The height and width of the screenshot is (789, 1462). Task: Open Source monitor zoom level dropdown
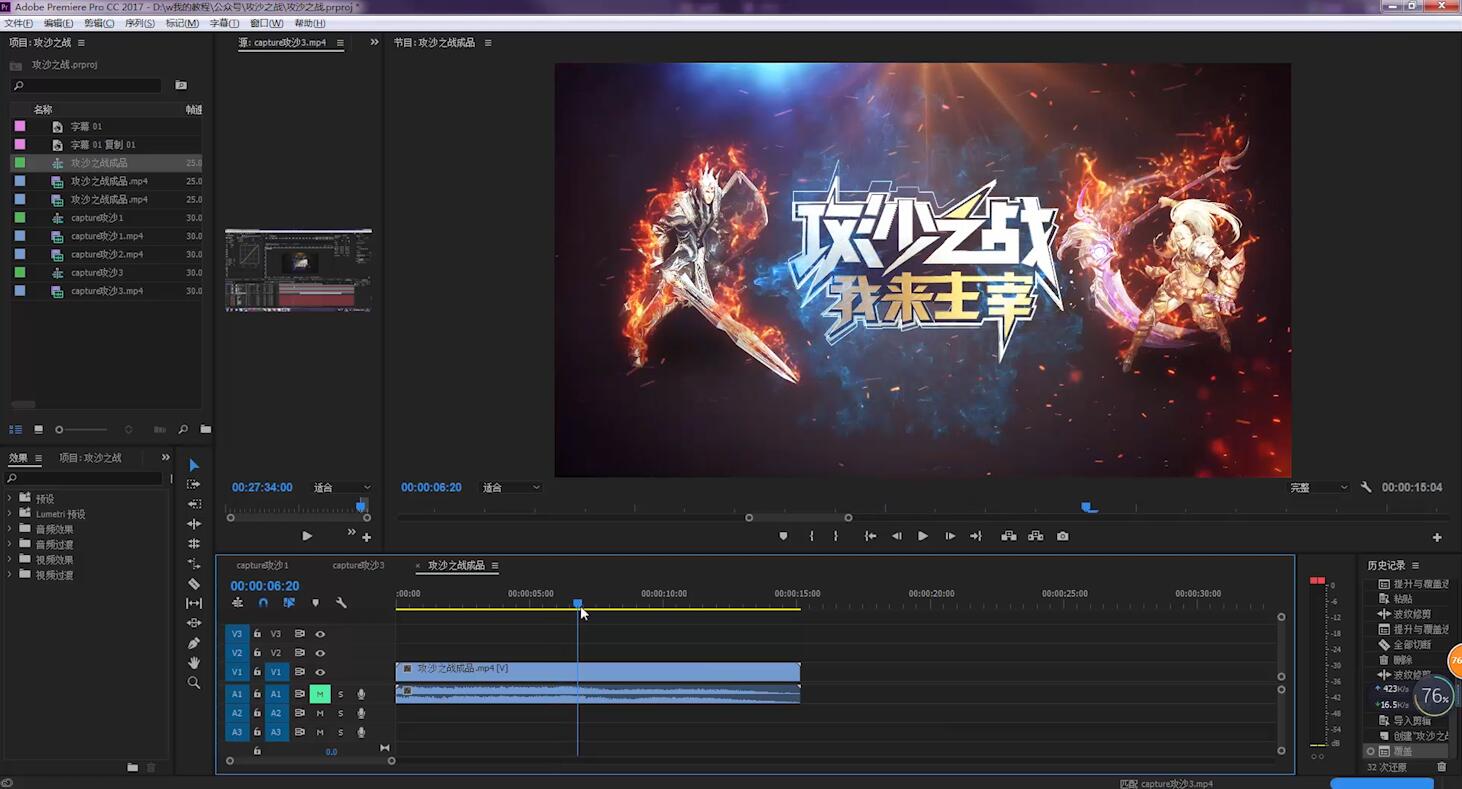[x=342, y=488]
